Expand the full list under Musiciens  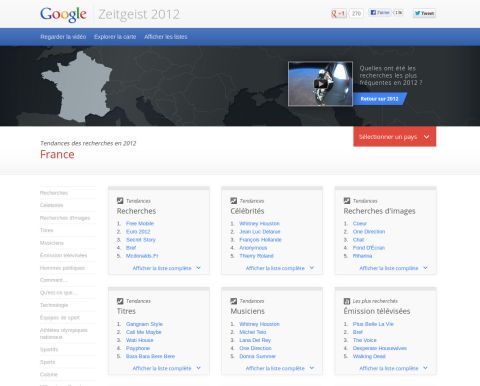click(280, 368)
